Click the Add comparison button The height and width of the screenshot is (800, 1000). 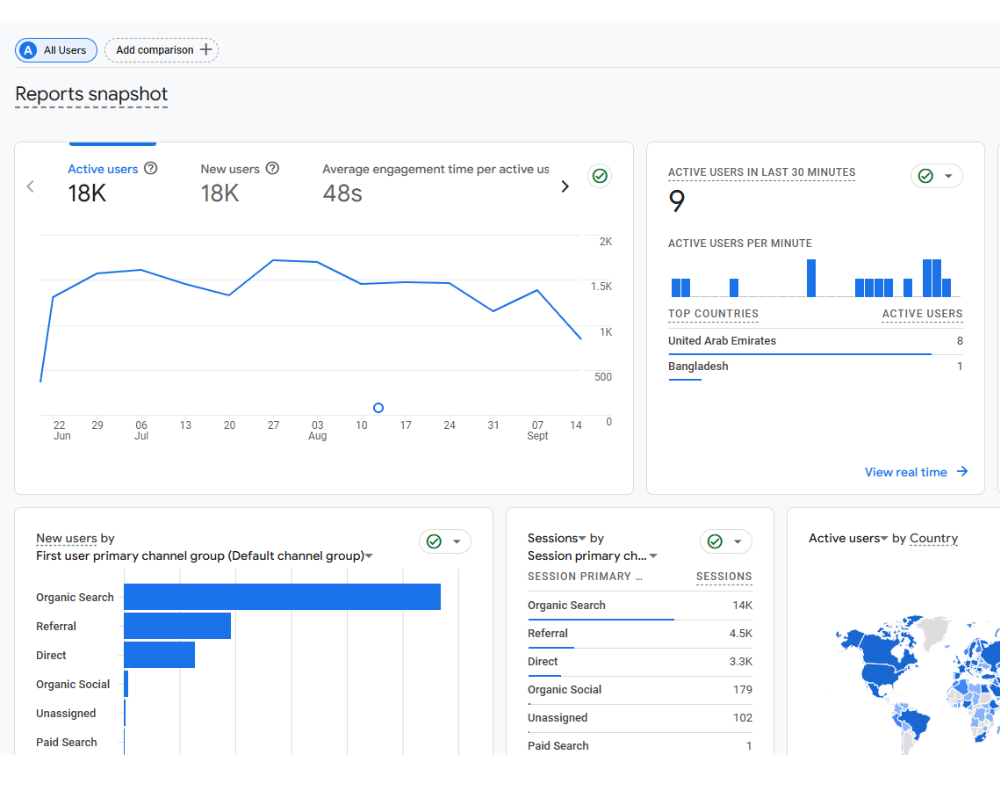(161, 50)
